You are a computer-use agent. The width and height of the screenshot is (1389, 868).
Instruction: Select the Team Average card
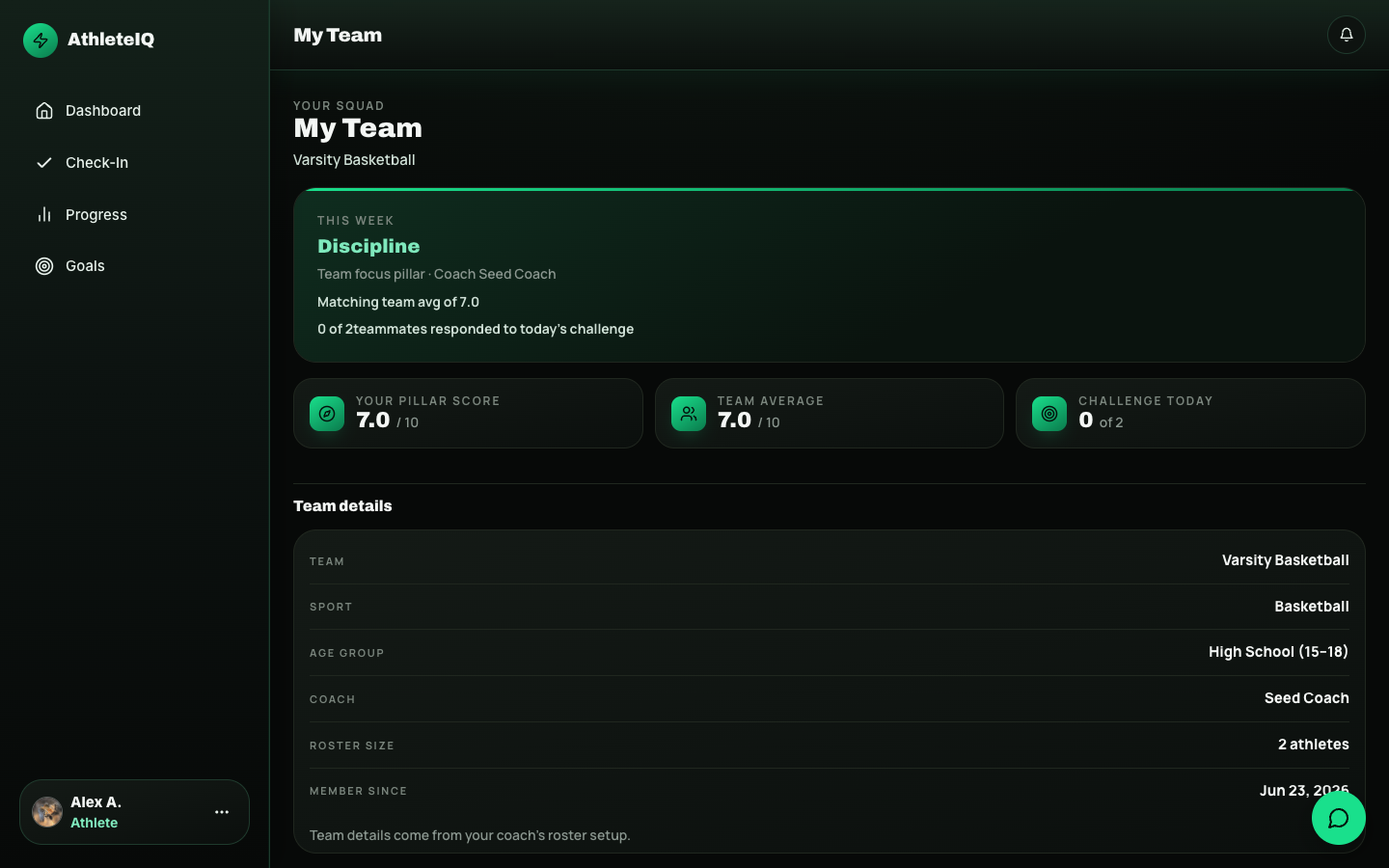[830, 414]
